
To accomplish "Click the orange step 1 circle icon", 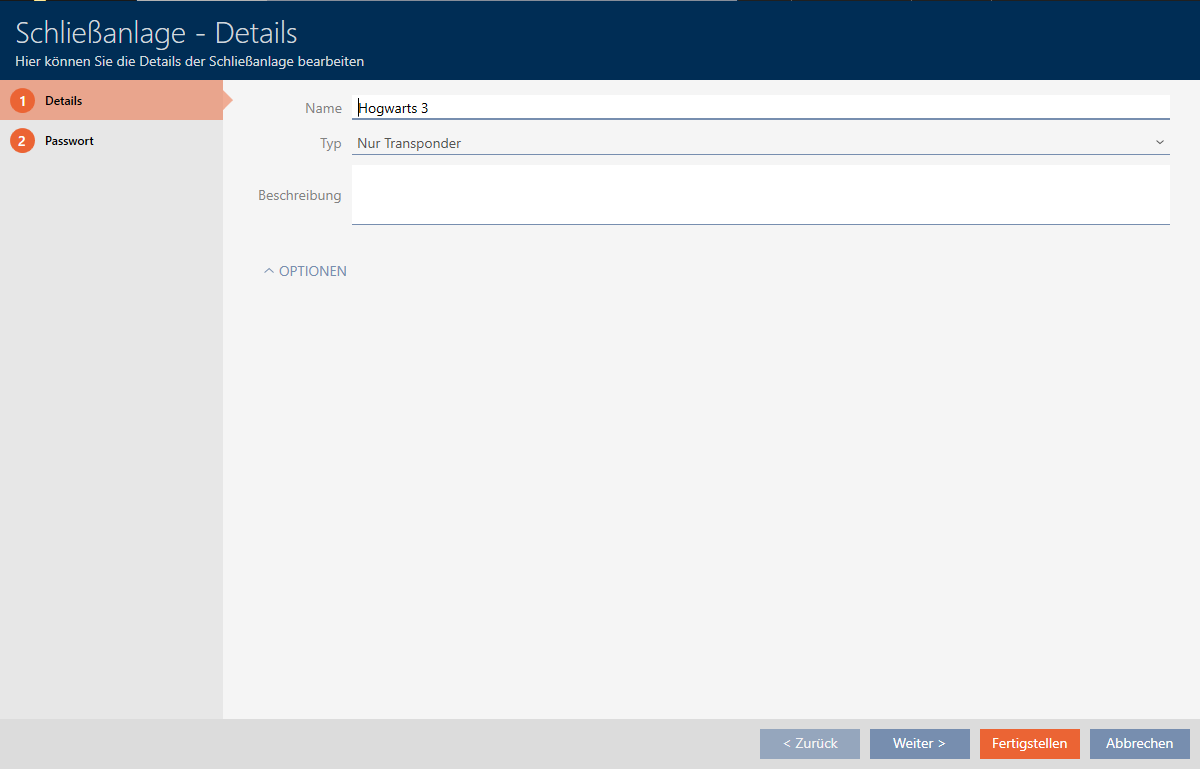I will [x=22, y=101].
